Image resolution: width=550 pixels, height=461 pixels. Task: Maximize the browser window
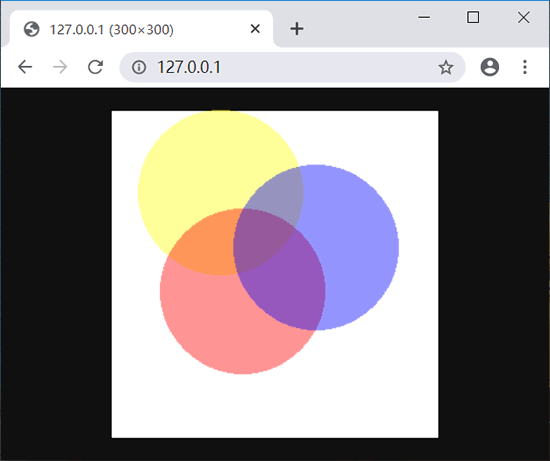pyautogui.click(x=473, y=17)
